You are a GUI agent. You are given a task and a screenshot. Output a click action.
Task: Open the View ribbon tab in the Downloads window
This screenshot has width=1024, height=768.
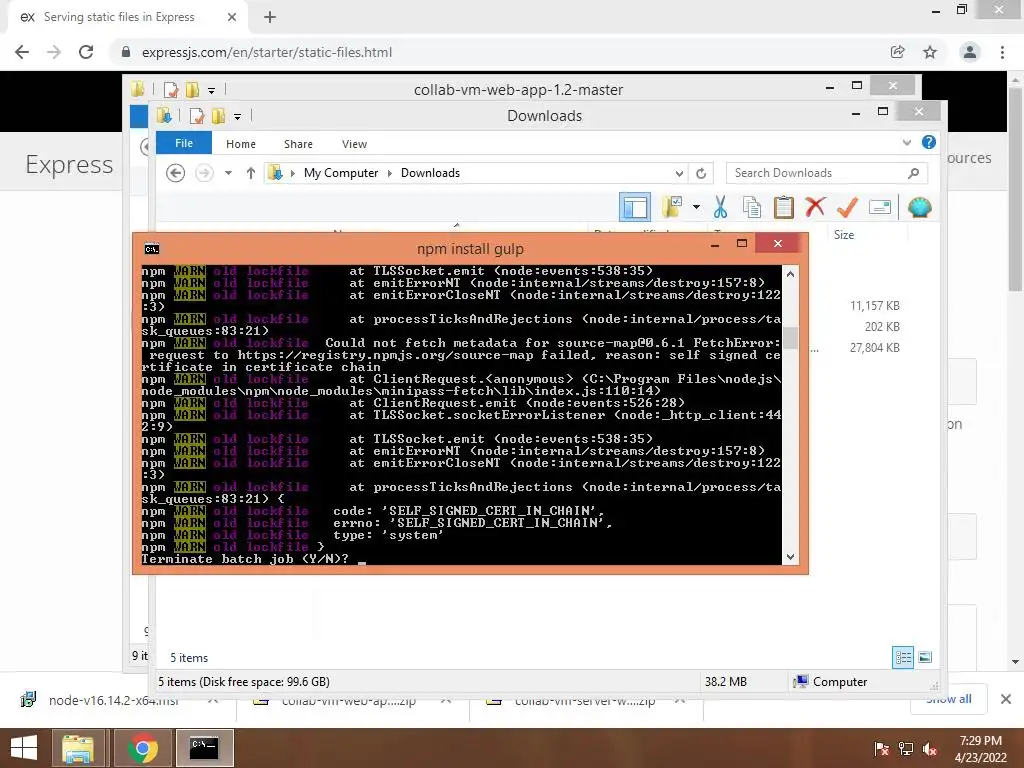point(354,144)
